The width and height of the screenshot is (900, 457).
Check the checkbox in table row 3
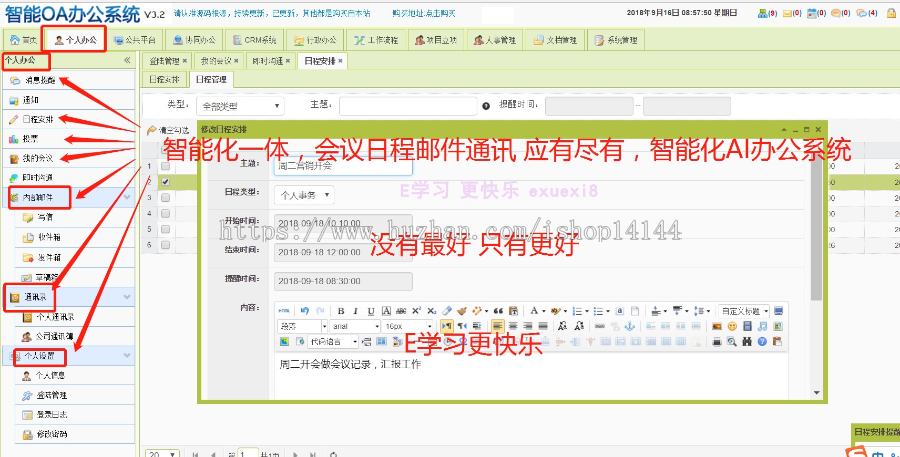pyautogui.click(x=165, y=197)
